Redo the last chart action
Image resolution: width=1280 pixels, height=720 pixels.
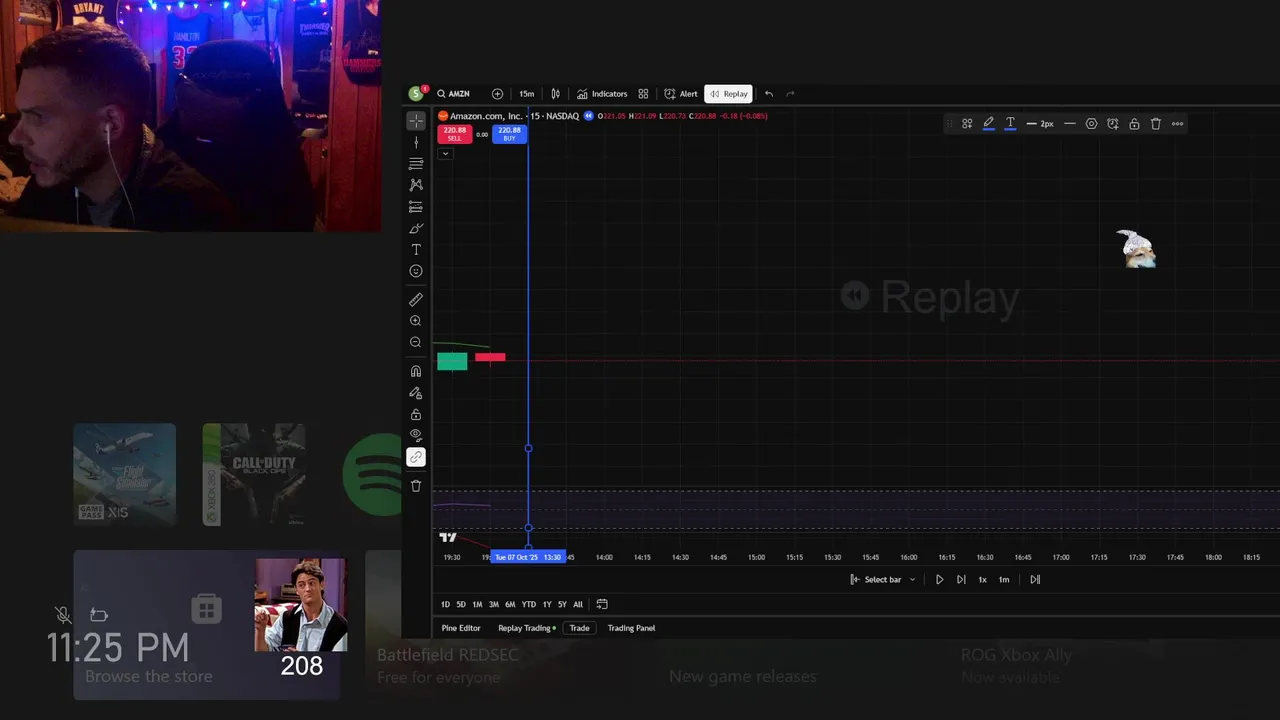791,94
